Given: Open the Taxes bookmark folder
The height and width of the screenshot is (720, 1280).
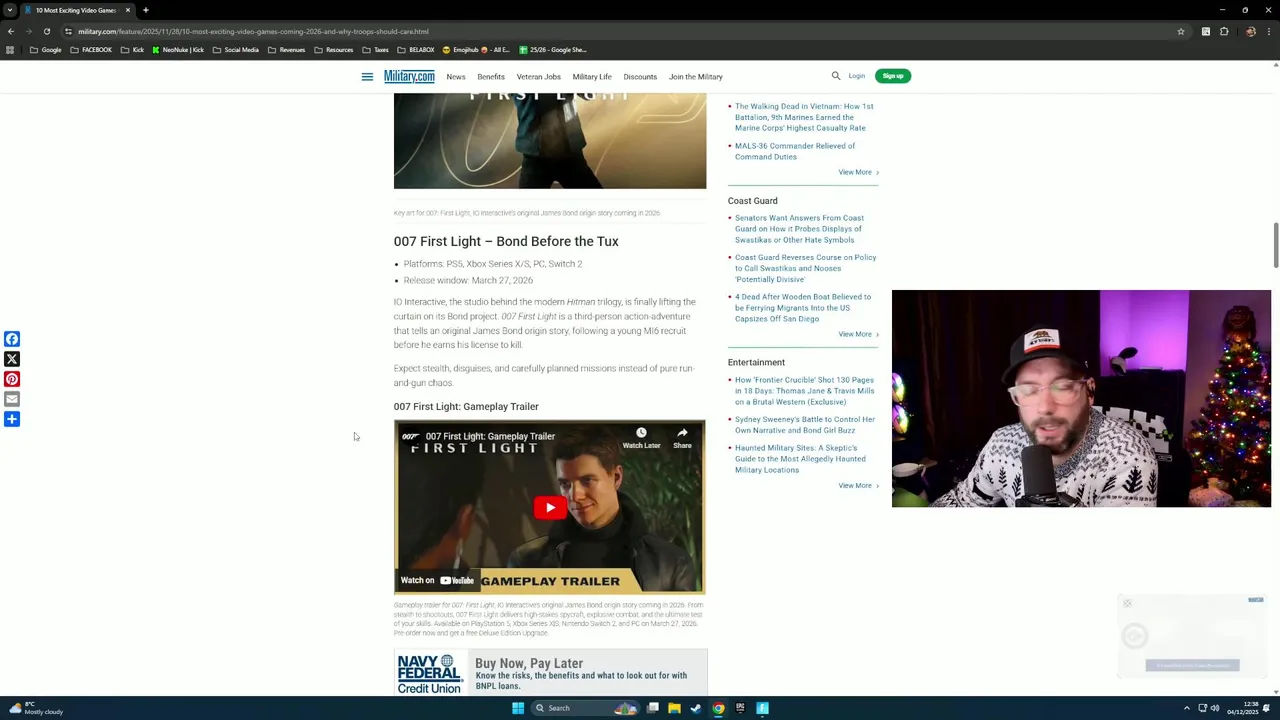Looking at the screenshot, I should [376, 50].
